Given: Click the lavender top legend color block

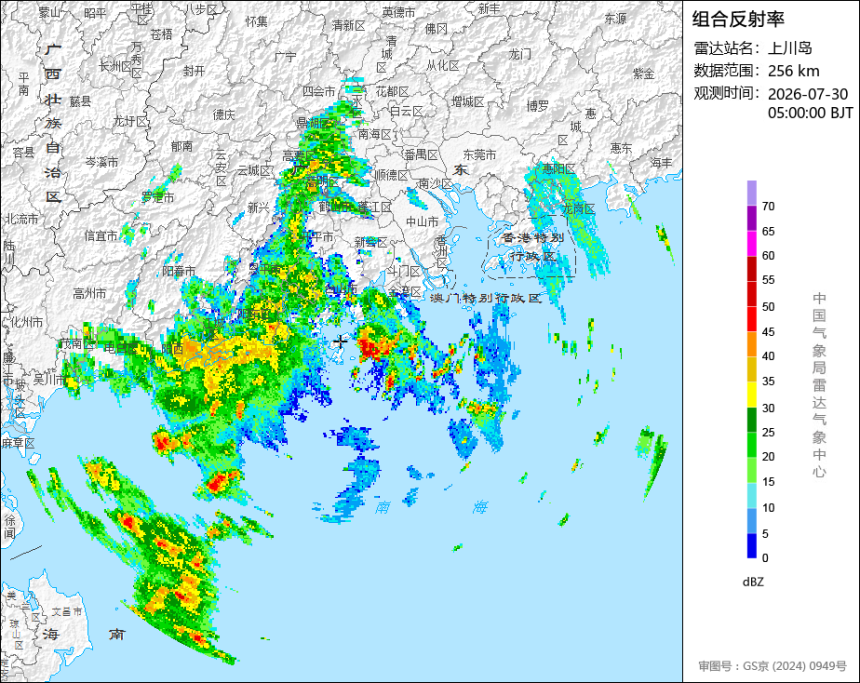Looking at the screenshot, I should click(751, 193).
